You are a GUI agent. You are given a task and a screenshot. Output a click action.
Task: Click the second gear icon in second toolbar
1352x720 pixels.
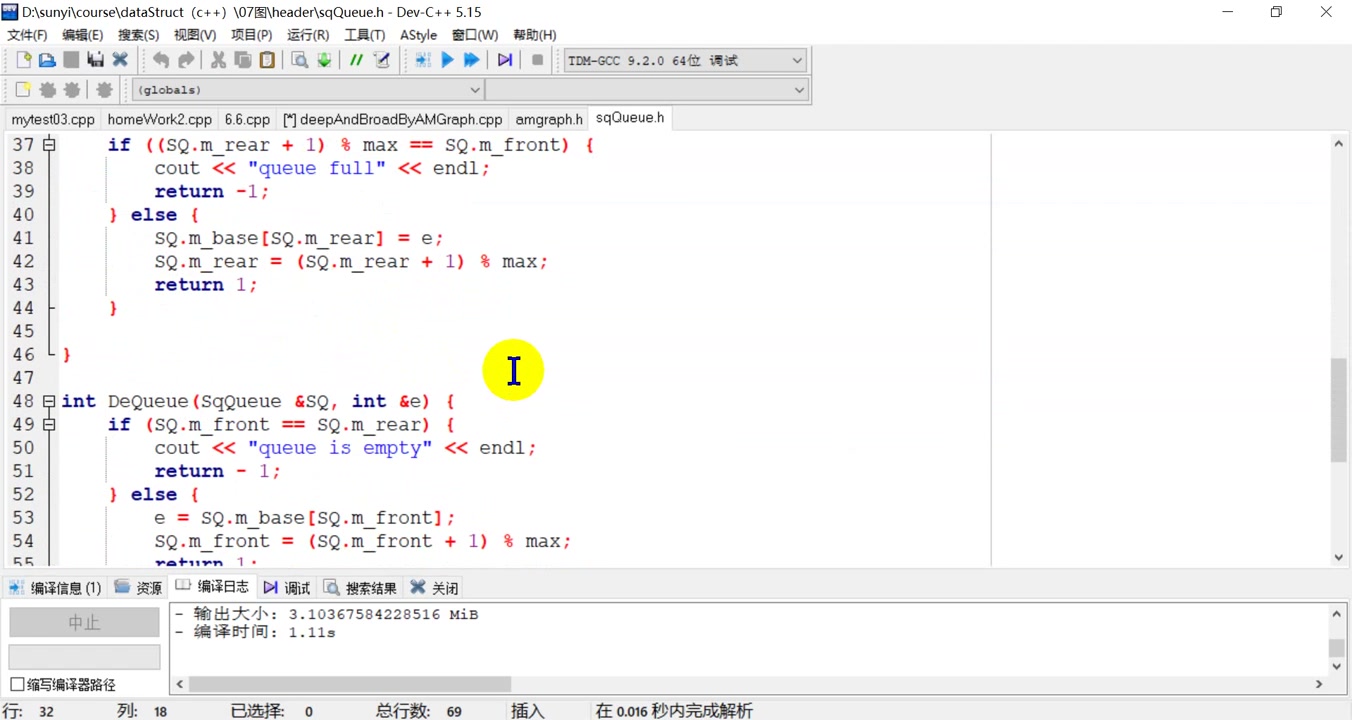(71, 90)
